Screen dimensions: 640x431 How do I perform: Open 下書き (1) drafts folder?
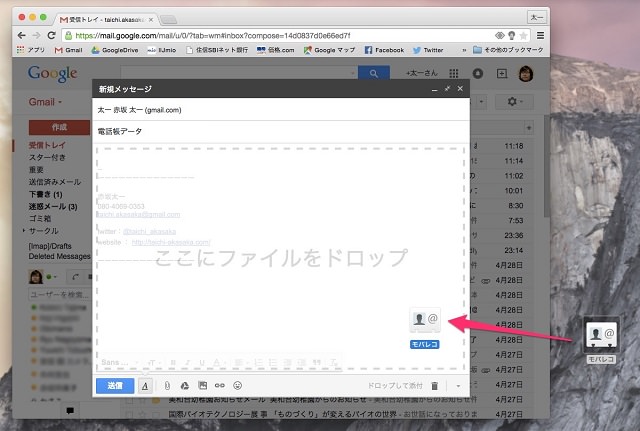tap(45, 194)
